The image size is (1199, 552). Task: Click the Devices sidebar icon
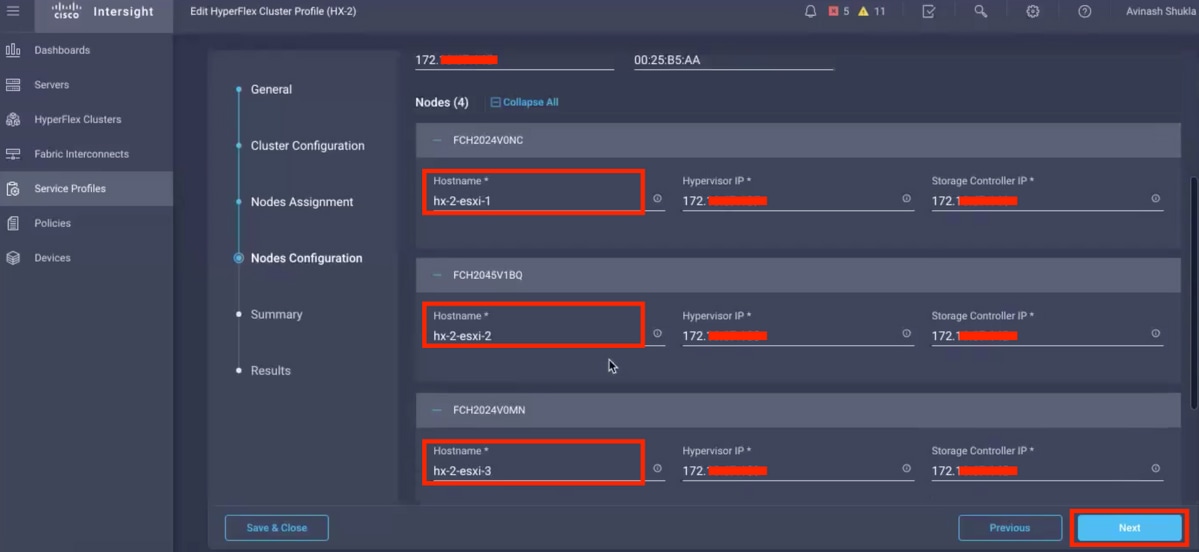pyautogui.click(x=13, y=258)
